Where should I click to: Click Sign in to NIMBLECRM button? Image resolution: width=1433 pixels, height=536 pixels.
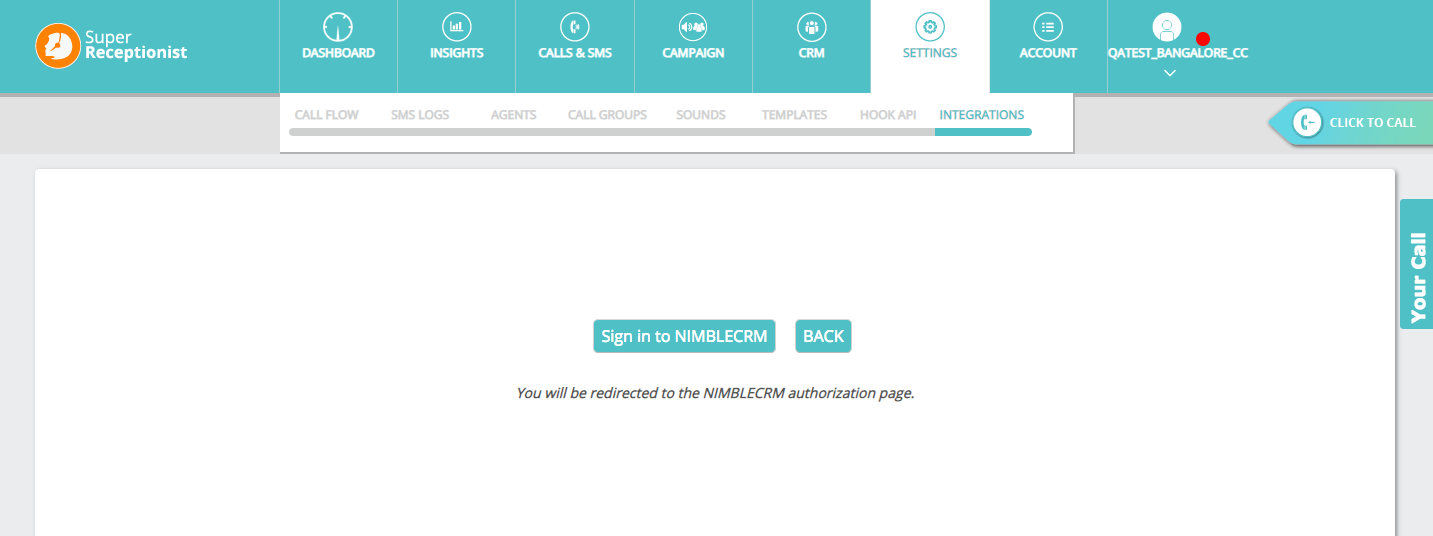(684, 336)
